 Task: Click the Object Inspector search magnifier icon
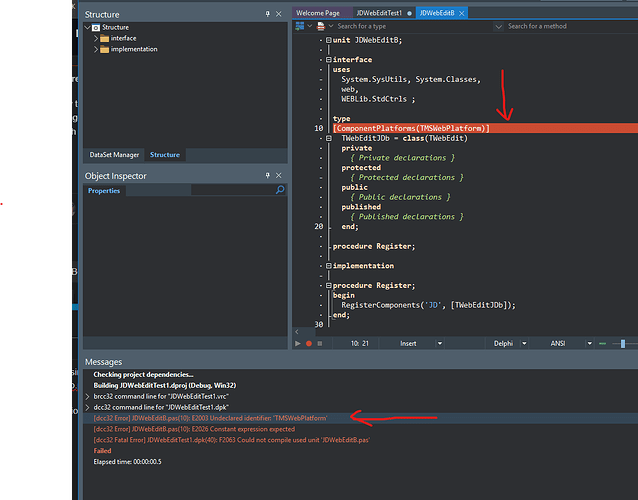pos(280,190)
